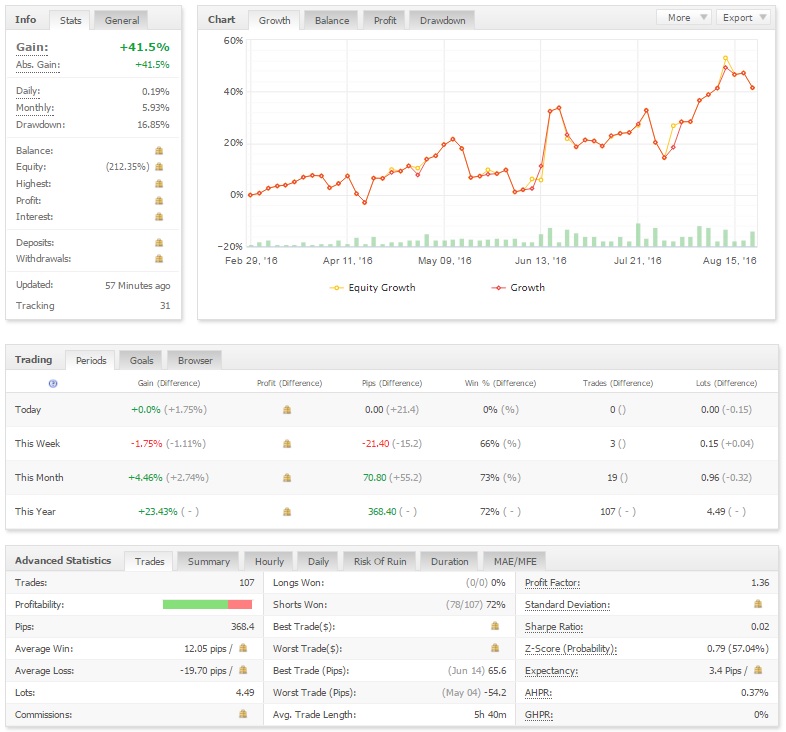
Task: Click the Sharpe Ratio label
Action: click(554, 627)
